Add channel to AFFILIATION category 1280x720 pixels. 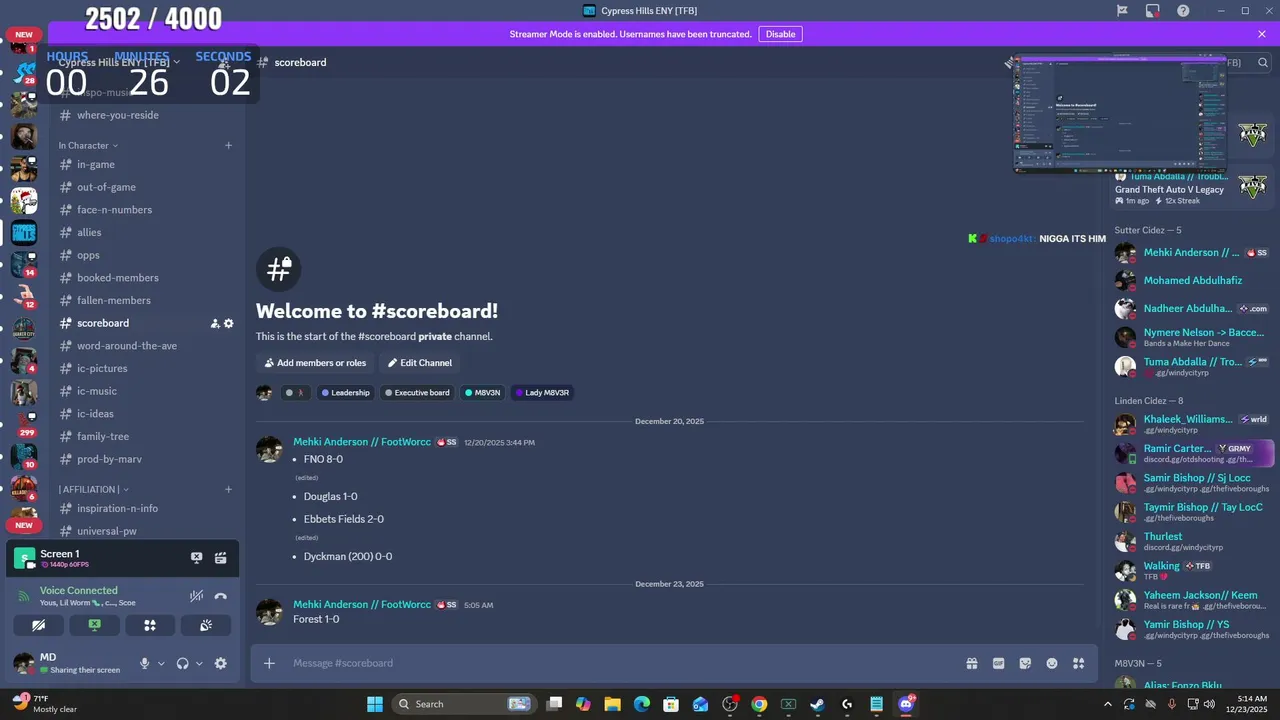[228, 489]
